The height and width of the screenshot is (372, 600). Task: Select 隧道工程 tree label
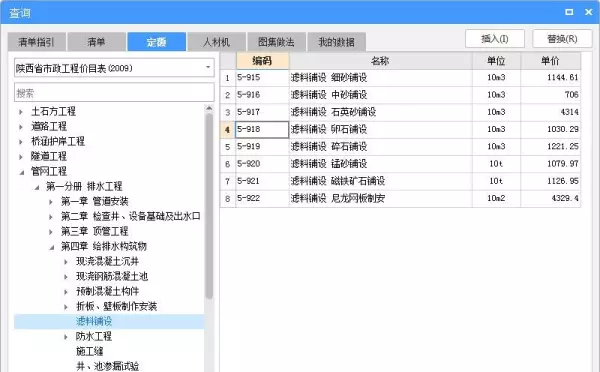tap(49, 156)
